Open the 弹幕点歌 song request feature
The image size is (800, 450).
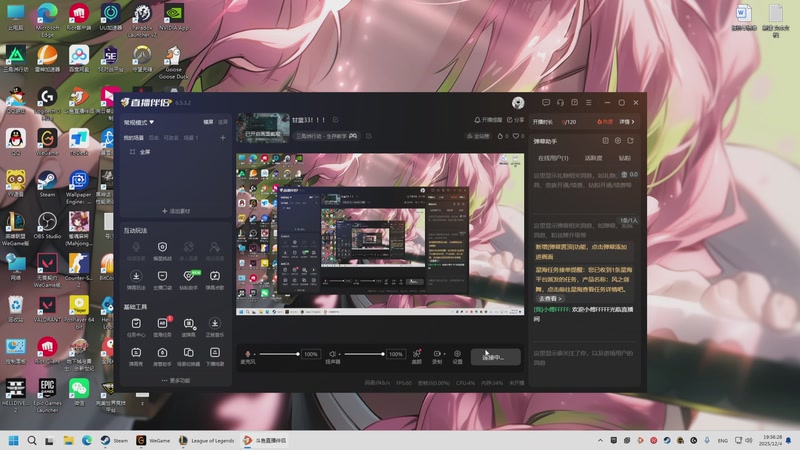[215, 280]
